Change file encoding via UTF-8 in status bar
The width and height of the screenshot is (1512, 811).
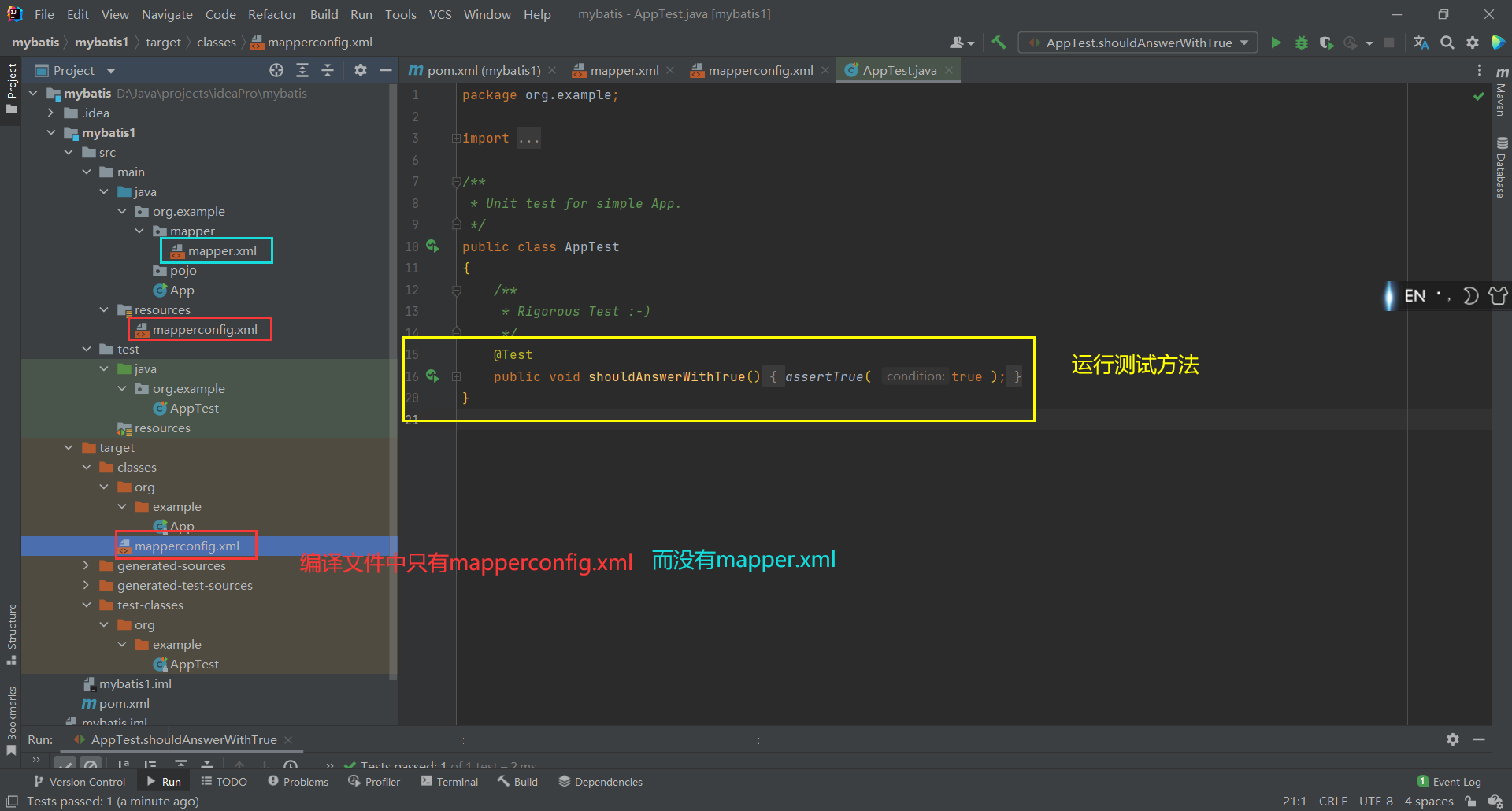click(1376, 801)
